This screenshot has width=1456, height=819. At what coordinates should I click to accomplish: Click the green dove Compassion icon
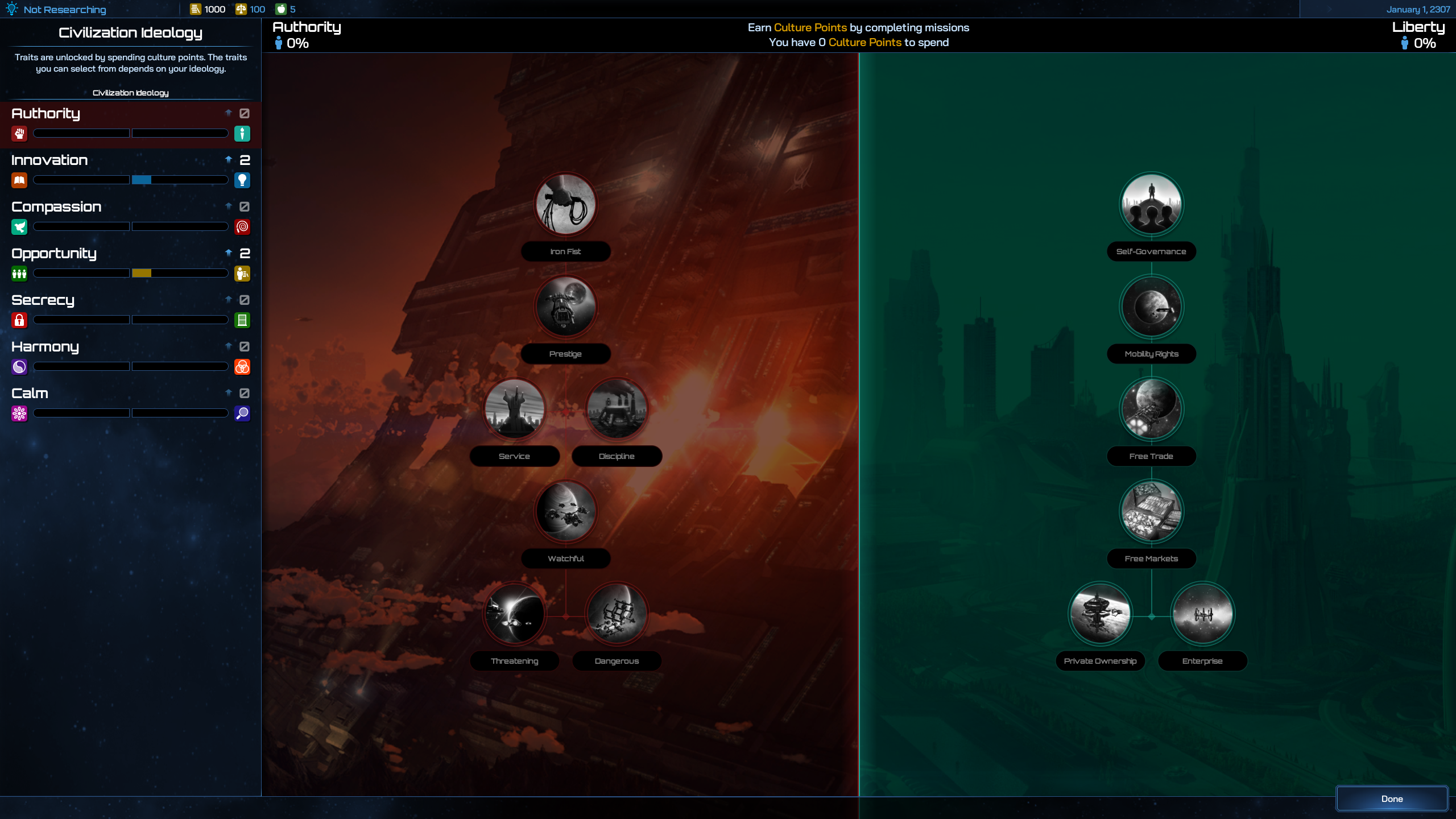click(19, 227)
